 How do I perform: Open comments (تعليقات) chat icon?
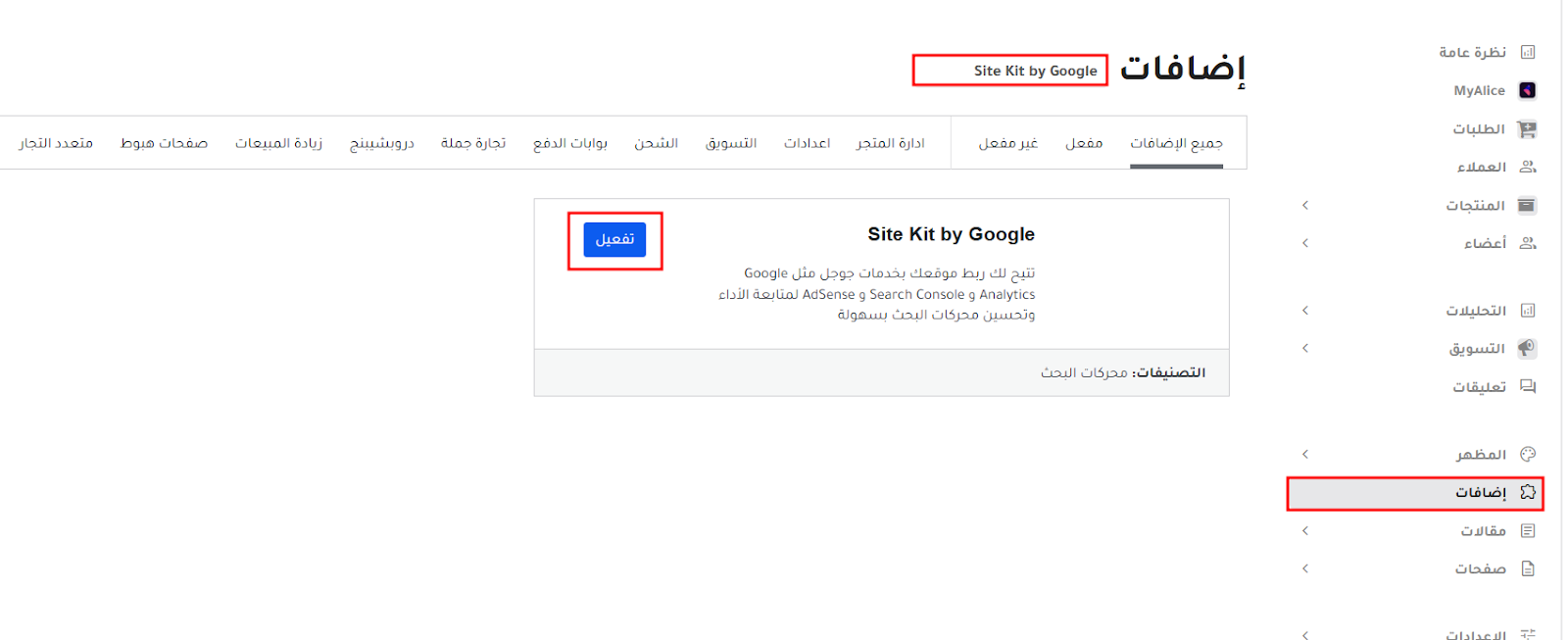coord(1527,386)
